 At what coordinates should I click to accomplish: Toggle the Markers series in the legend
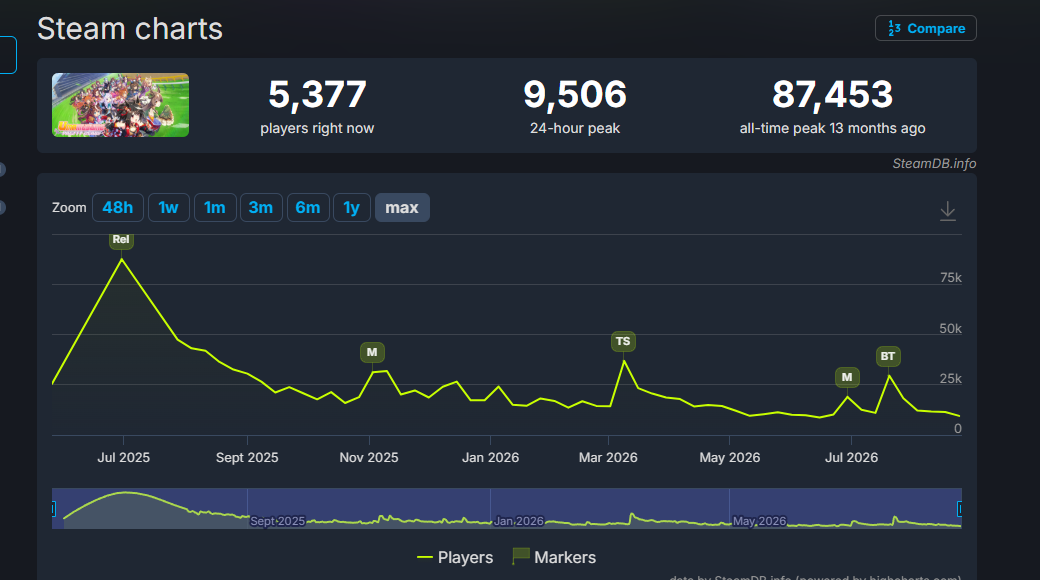pos(554,557)
